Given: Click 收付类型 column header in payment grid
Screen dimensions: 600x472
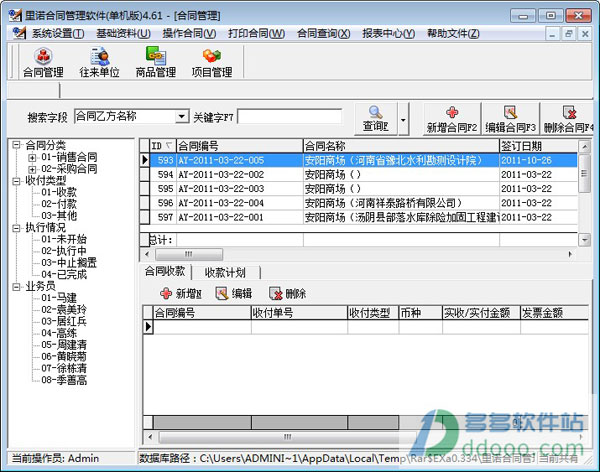Looking at the screenshot, I should (373, 313).
